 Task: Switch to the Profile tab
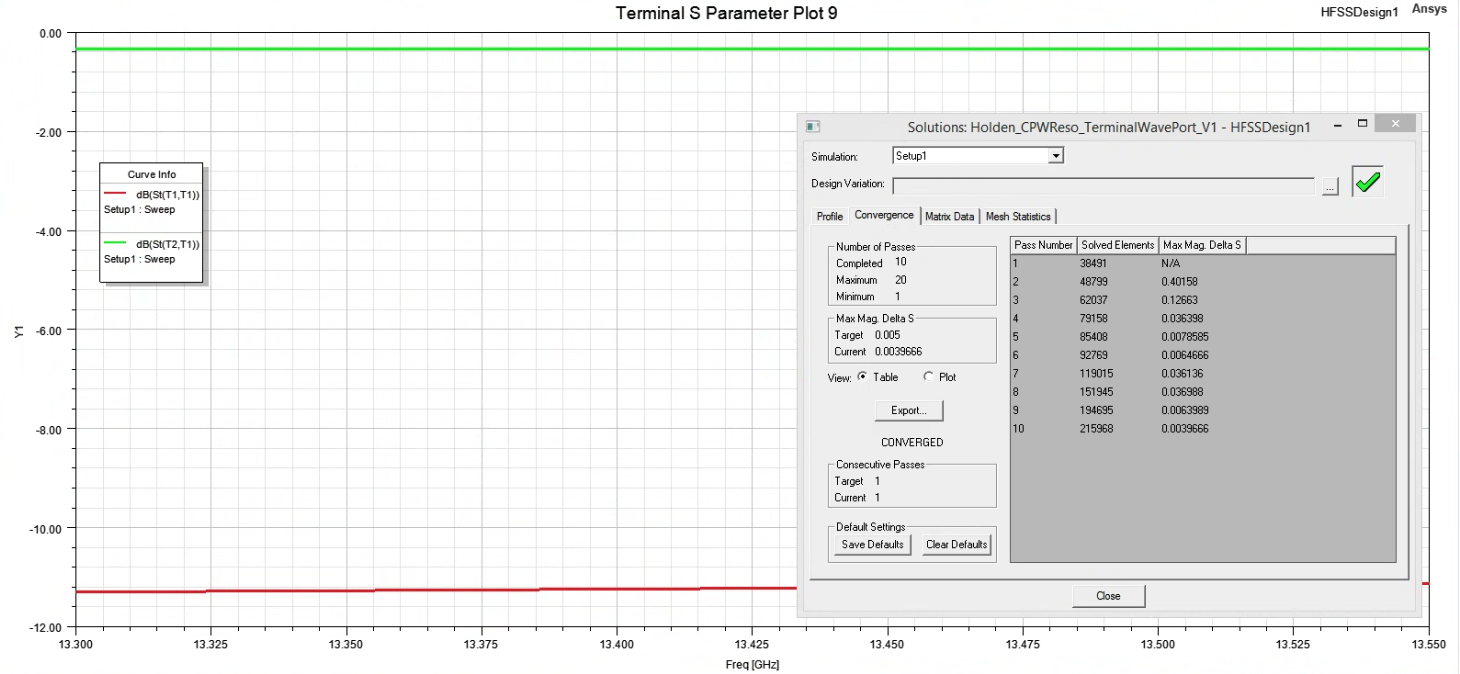(x=830, y=216)
